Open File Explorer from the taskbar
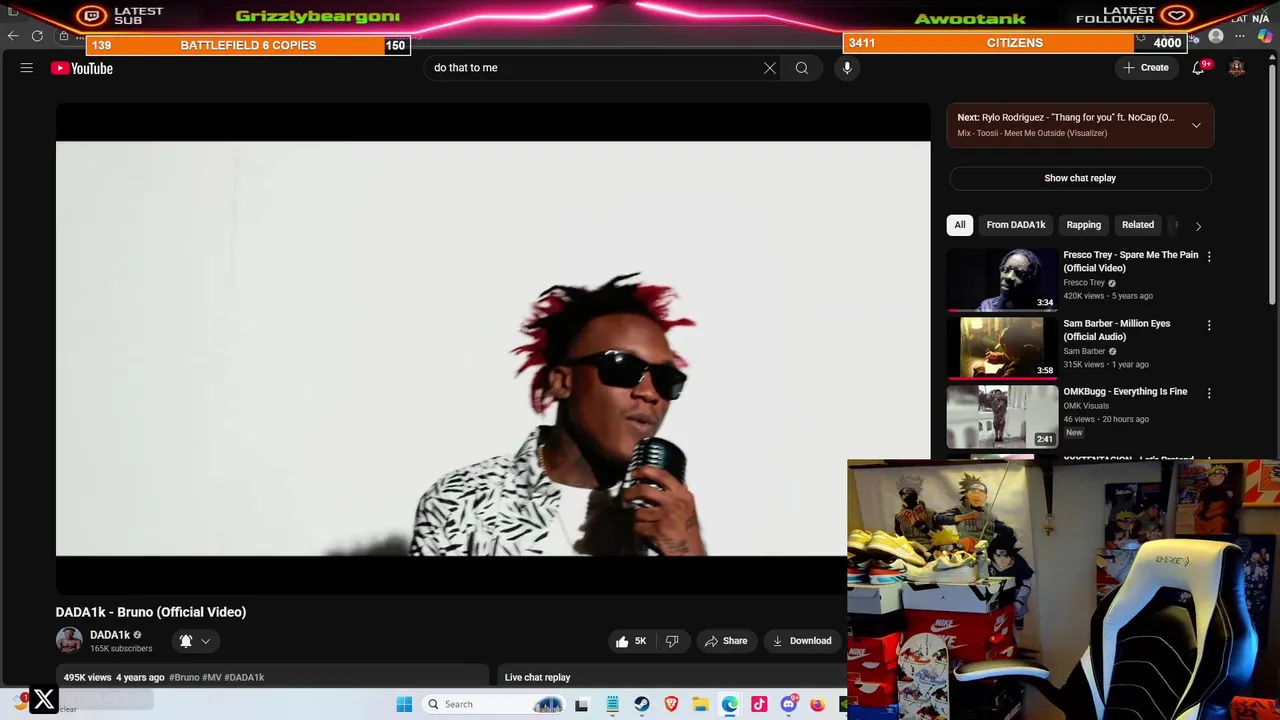 click(700, 704)
